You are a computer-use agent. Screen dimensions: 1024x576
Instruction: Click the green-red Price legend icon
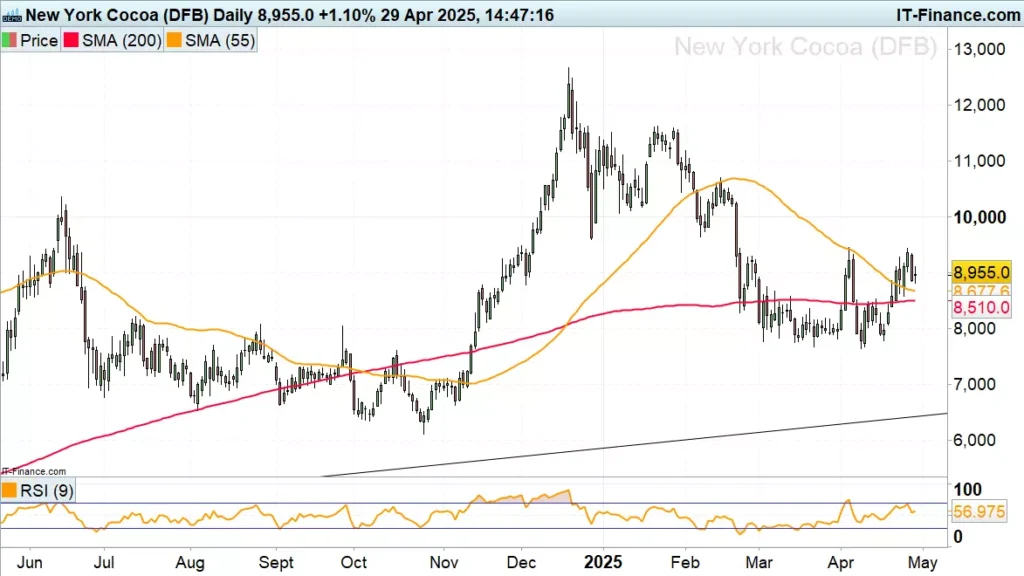[11, 41]
